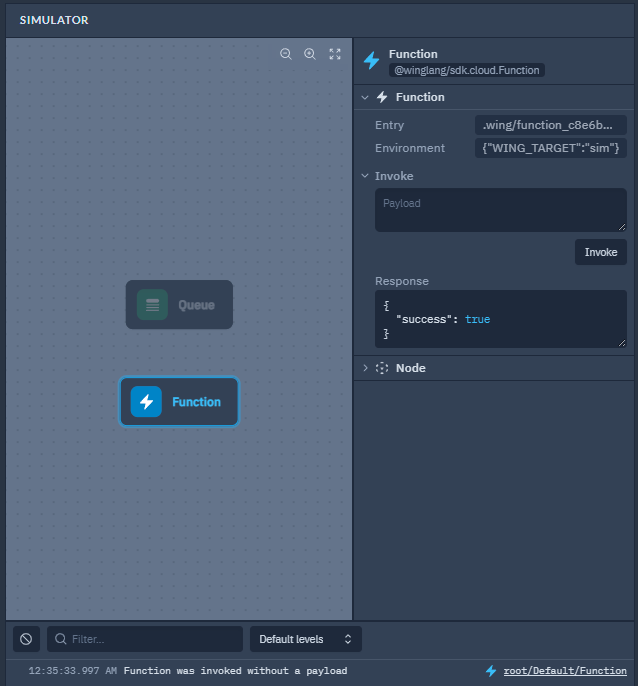This screenshot has height=686, width=638.
Task: Invoke the function
Action: tap(601, 252)
